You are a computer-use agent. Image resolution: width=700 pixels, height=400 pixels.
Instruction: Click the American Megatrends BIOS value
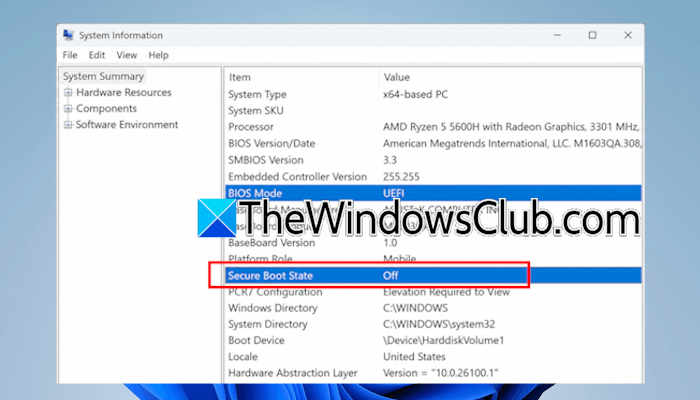[x=512, y=143]
